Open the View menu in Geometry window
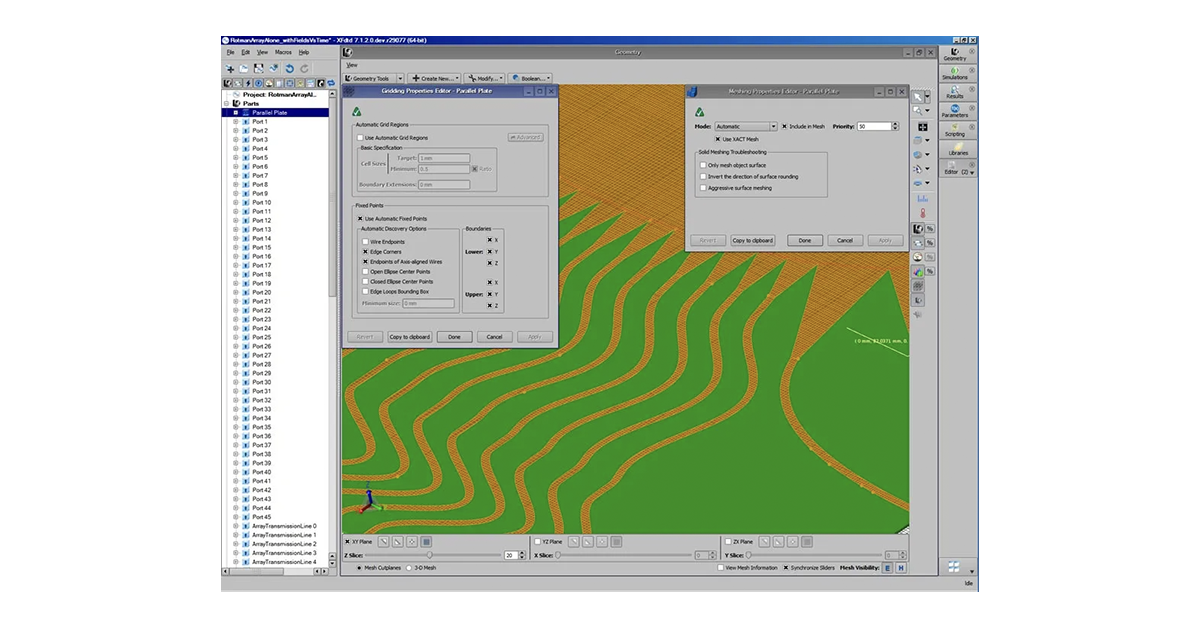The image size is (1200, 628). (x=351, y=64)
